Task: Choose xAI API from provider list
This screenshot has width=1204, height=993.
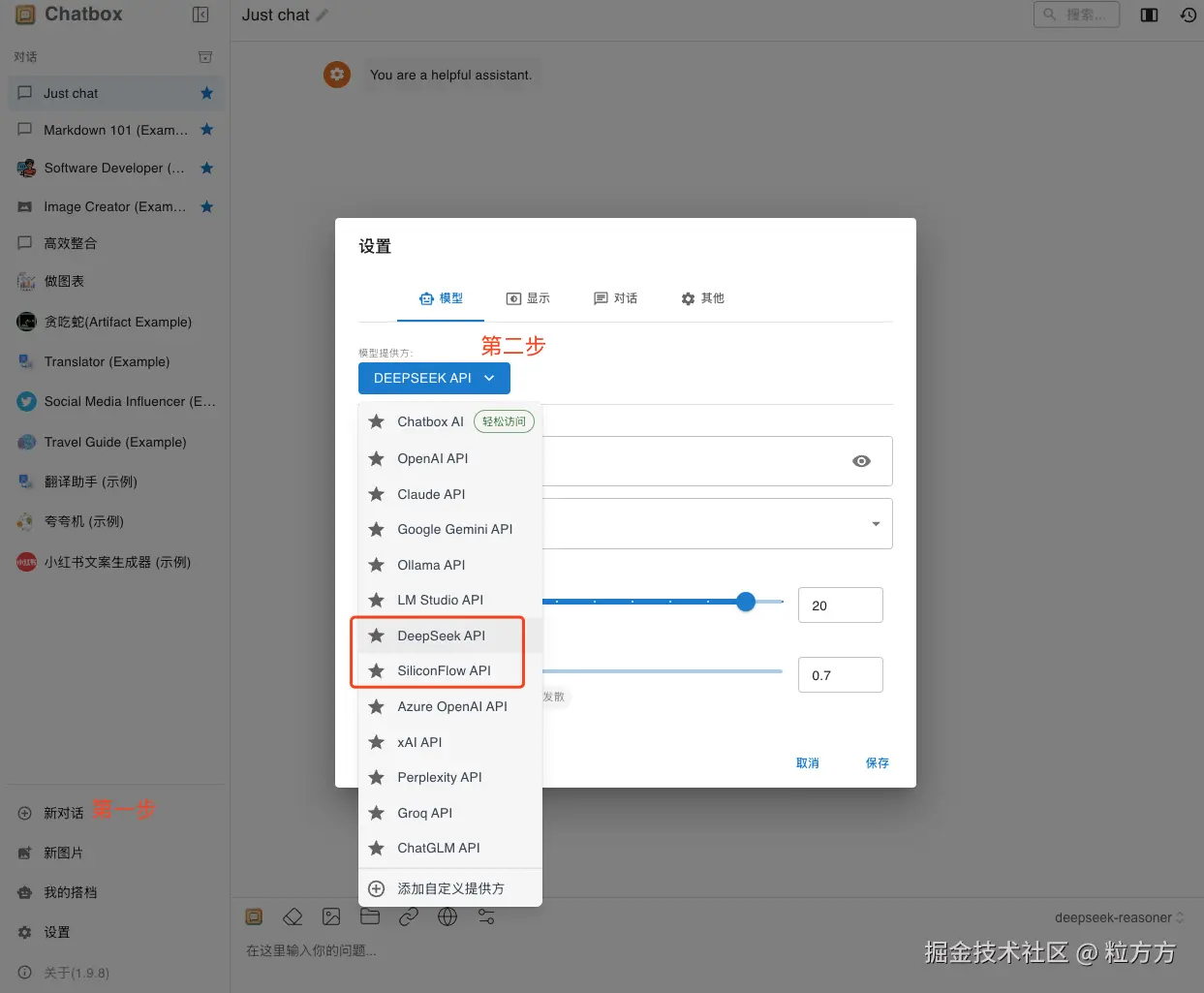Action: click(x=450, y=742)
